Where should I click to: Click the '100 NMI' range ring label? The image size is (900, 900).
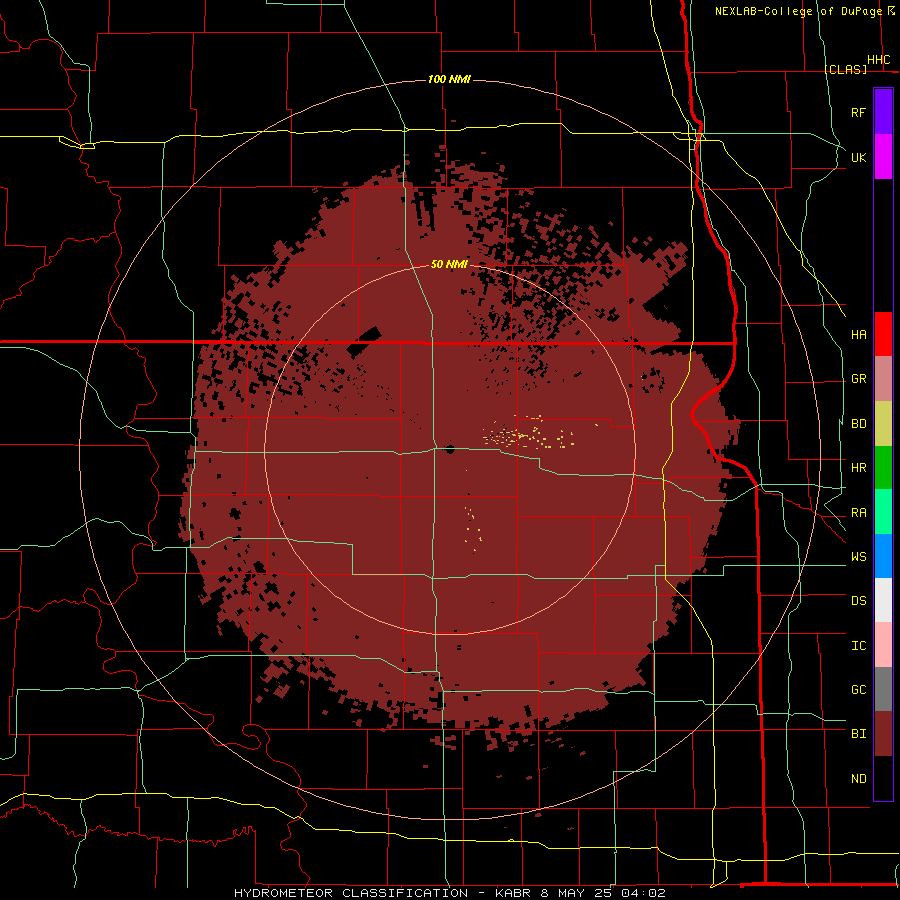pos(449,79)
